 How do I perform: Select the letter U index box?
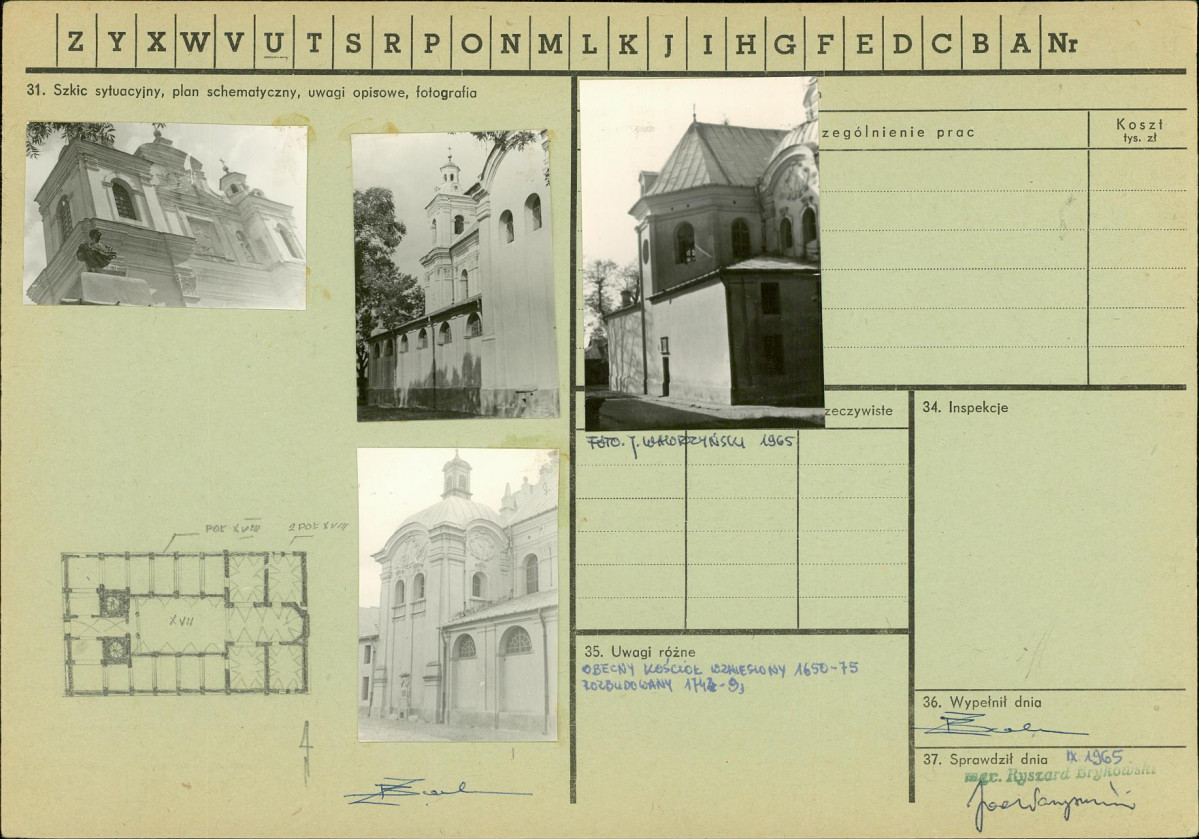click(x=274, y=41)
